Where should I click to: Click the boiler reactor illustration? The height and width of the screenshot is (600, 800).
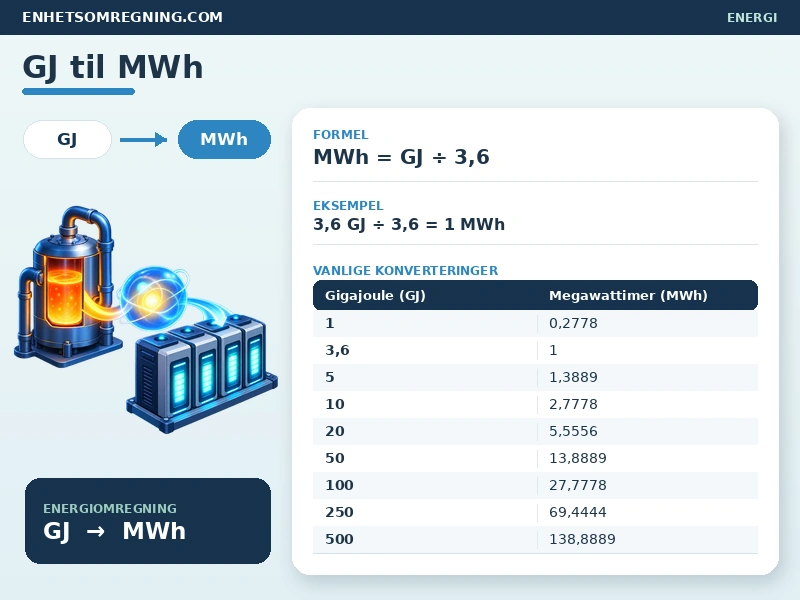pyautogui.click(x=66, y=286)
